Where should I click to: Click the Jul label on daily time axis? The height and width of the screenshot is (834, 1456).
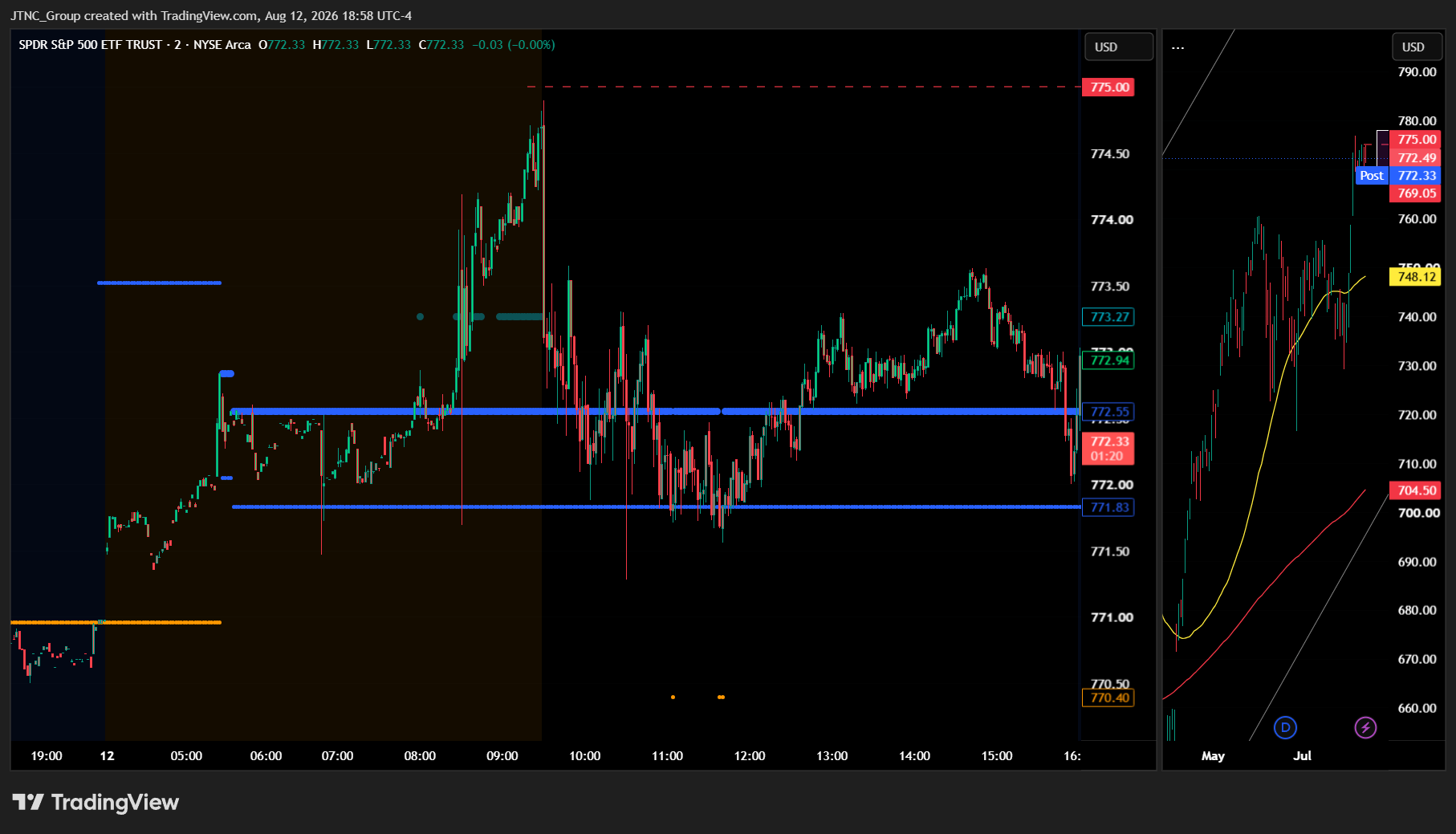[x=1302, y=756]
